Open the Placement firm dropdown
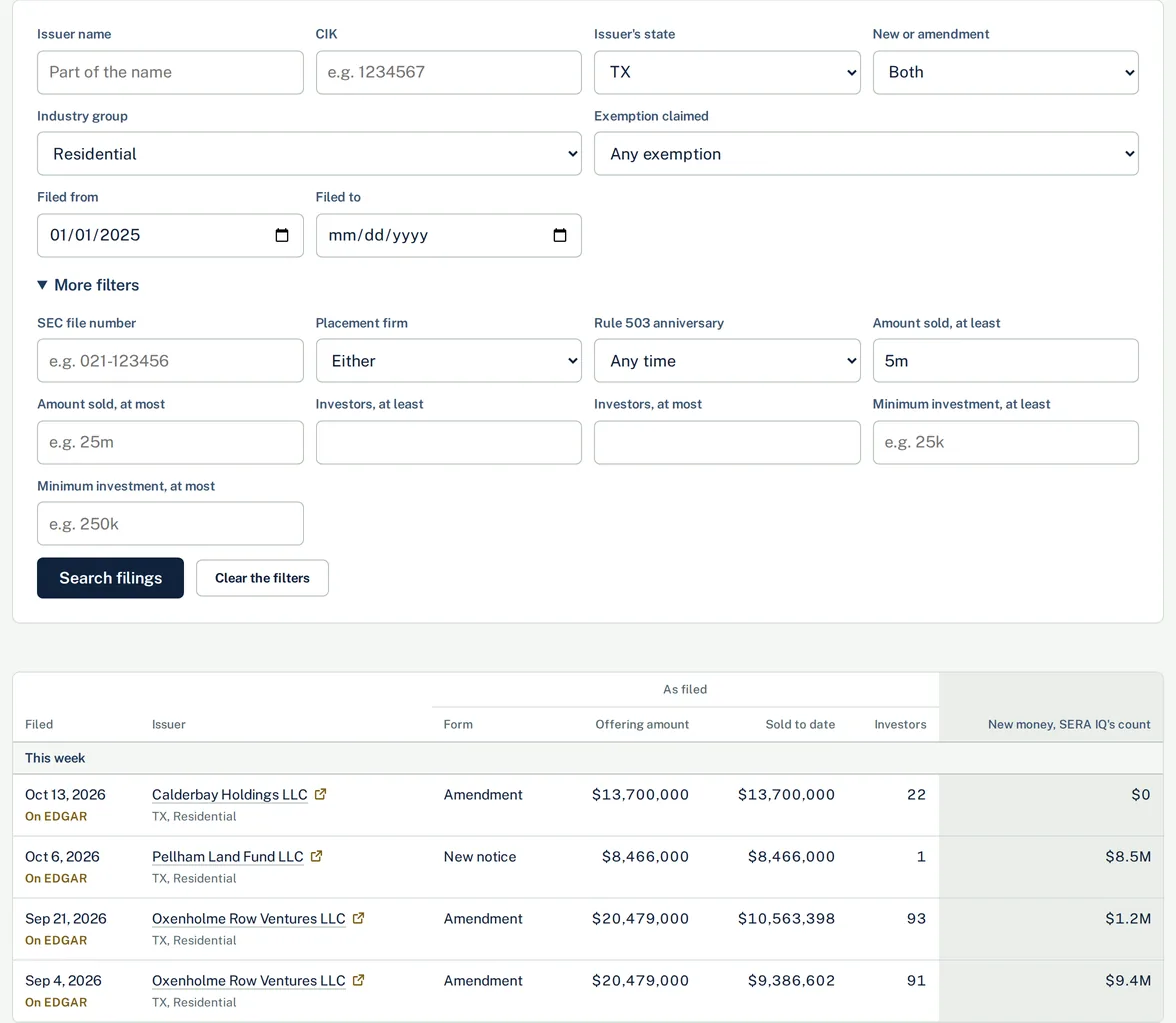Image resolution: width=1176 pixels, height=1023 pixels. (448, 361)
